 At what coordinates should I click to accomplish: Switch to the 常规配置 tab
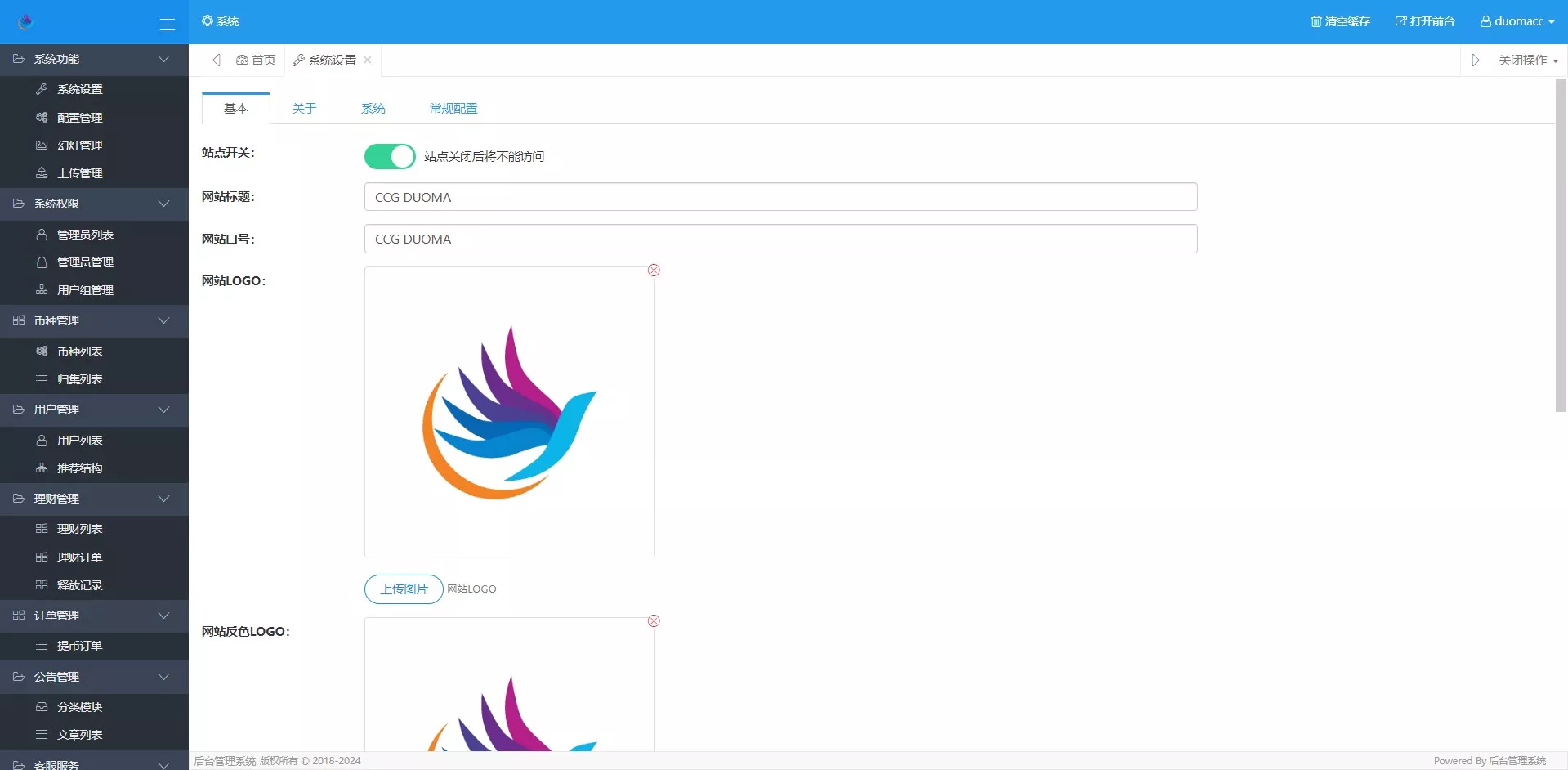453,109
